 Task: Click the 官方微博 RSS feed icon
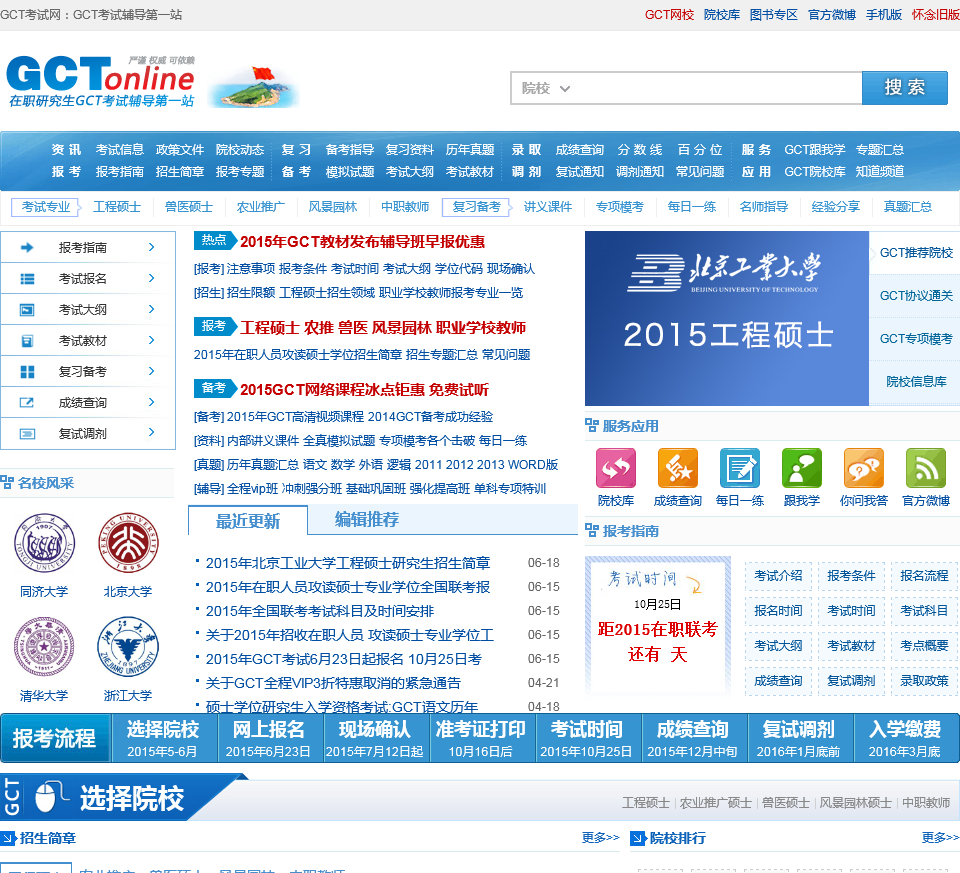coord(926,468)
